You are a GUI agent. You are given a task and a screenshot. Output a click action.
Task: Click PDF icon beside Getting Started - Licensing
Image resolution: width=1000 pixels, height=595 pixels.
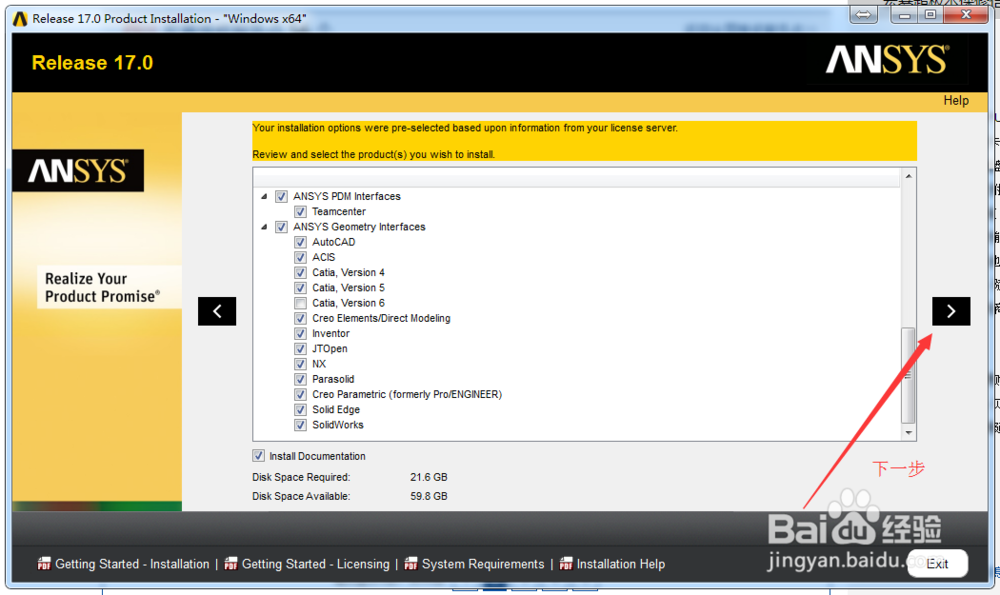[231, 564]
